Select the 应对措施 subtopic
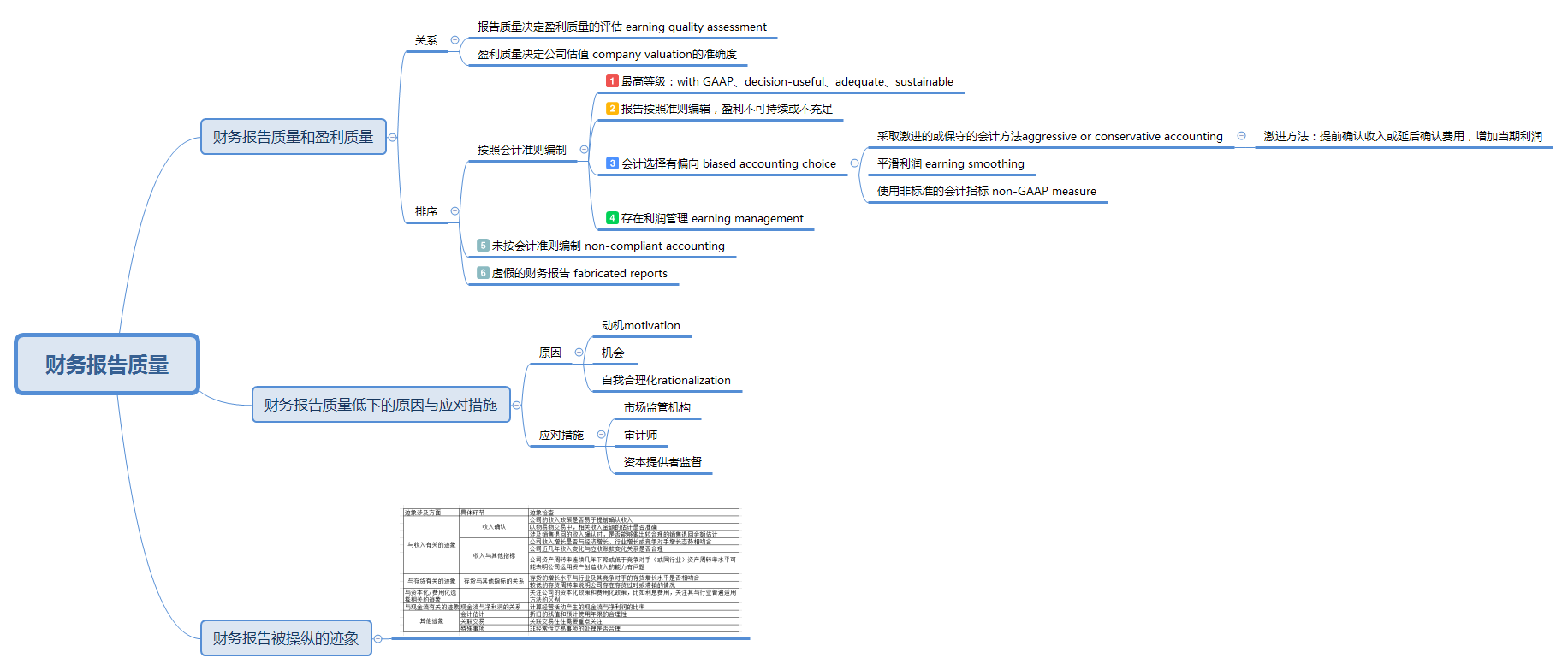1568x670 pixels. tap(561, 435)
